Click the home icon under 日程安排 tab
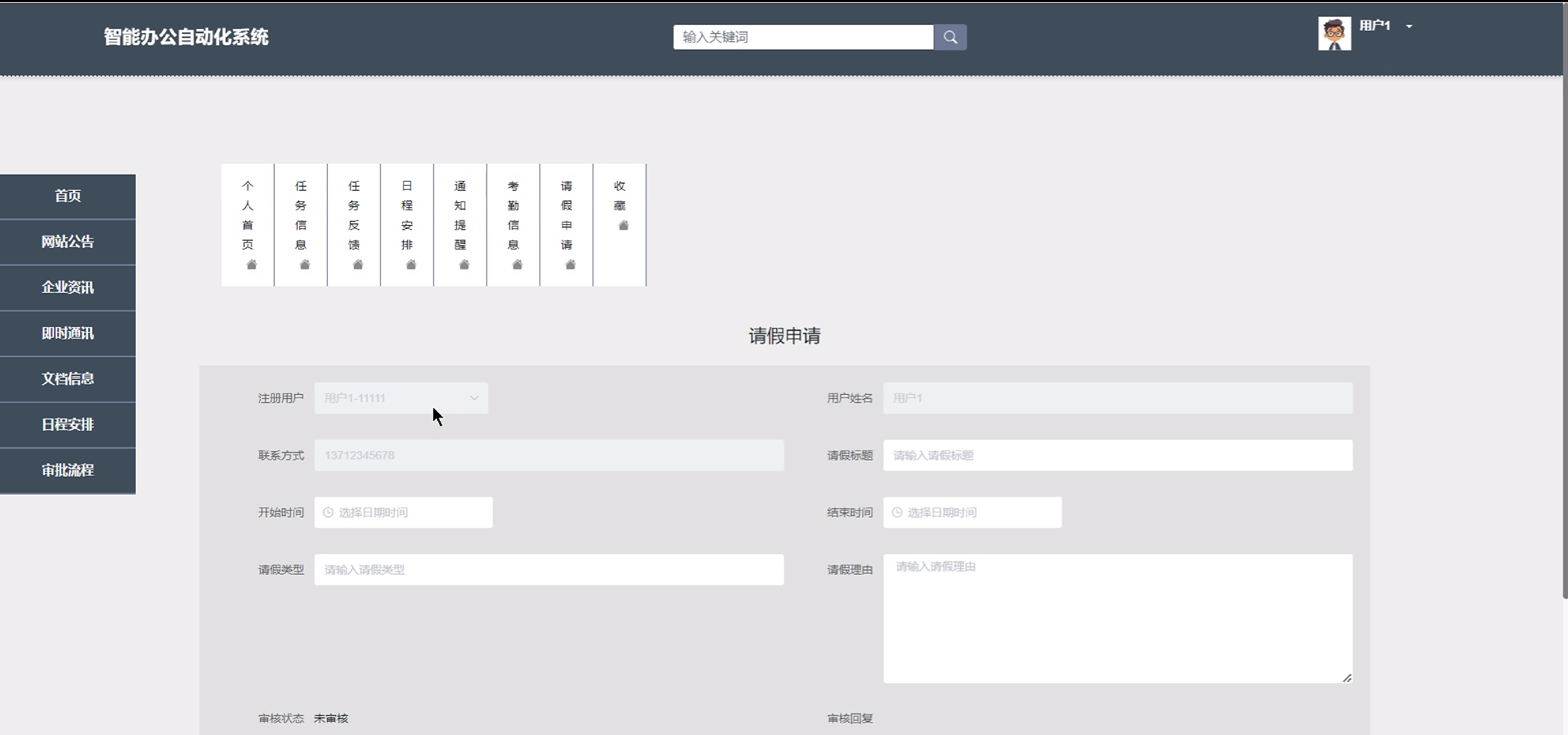 coord(411,264)
